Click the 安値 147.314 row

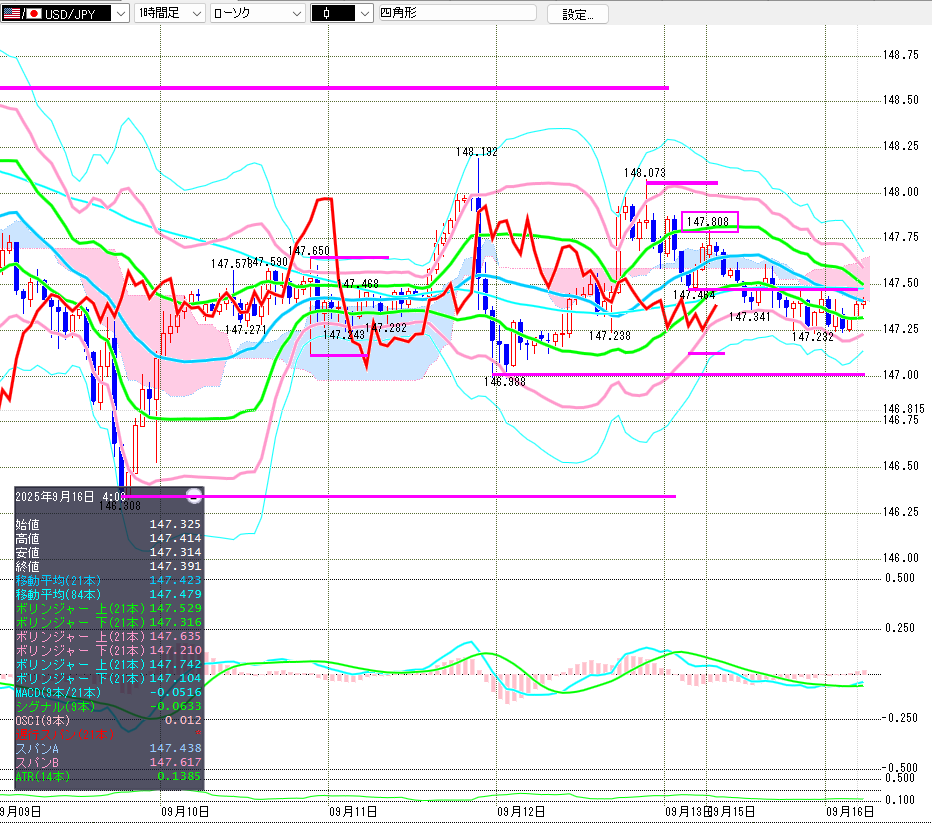pos(108,552)
